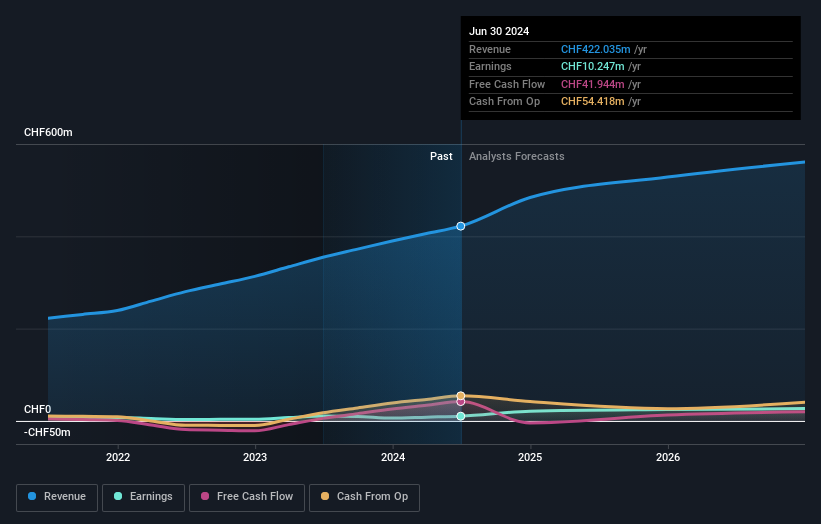This screenshot has height=524, width=821.
Task: Click the CHF422.035m revenue value
Action: point(595,49)
